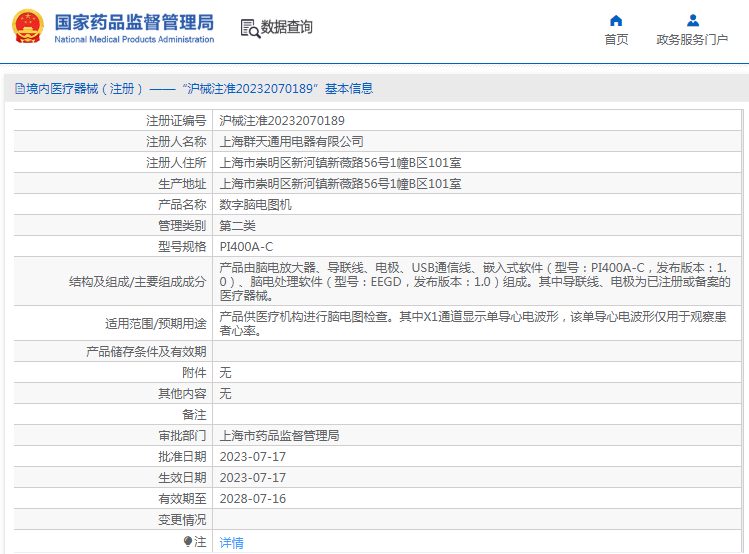Click the 有效期至 row label
The width and height of the screenshot is (749, 554).
[x=182, y=499]
